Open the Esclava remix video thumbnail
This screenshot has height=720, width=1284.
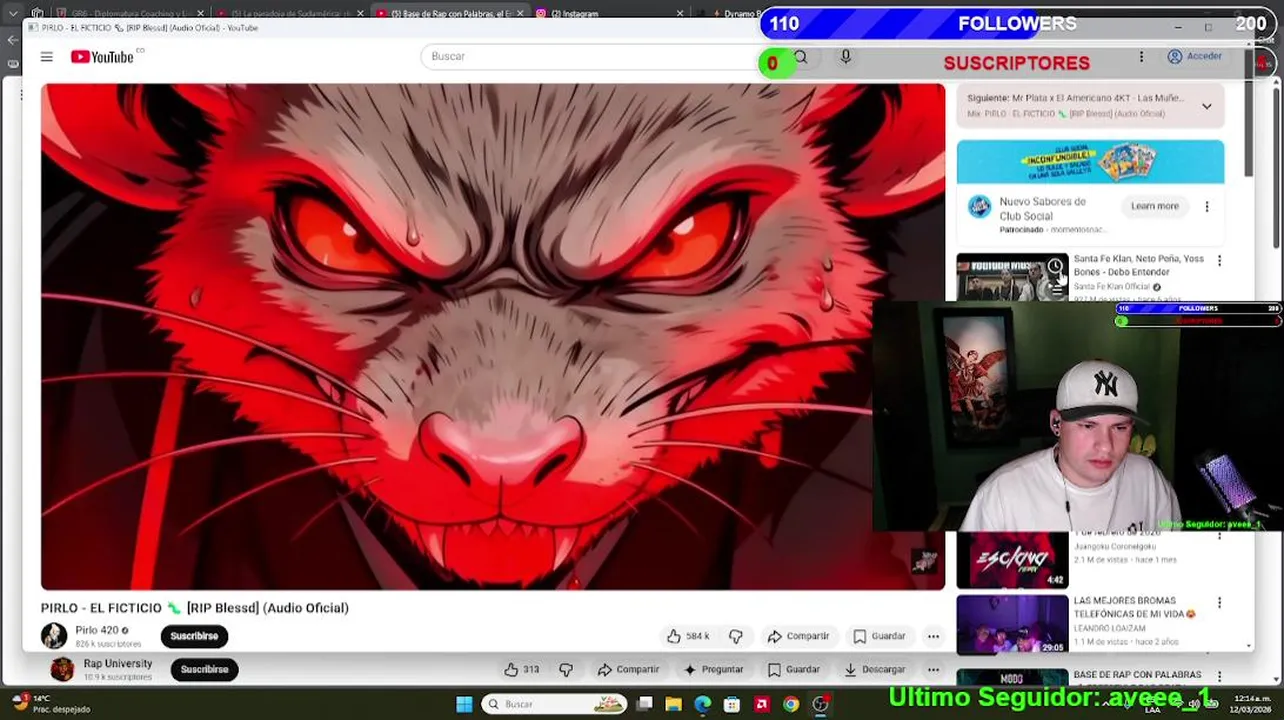[1012, 560]
